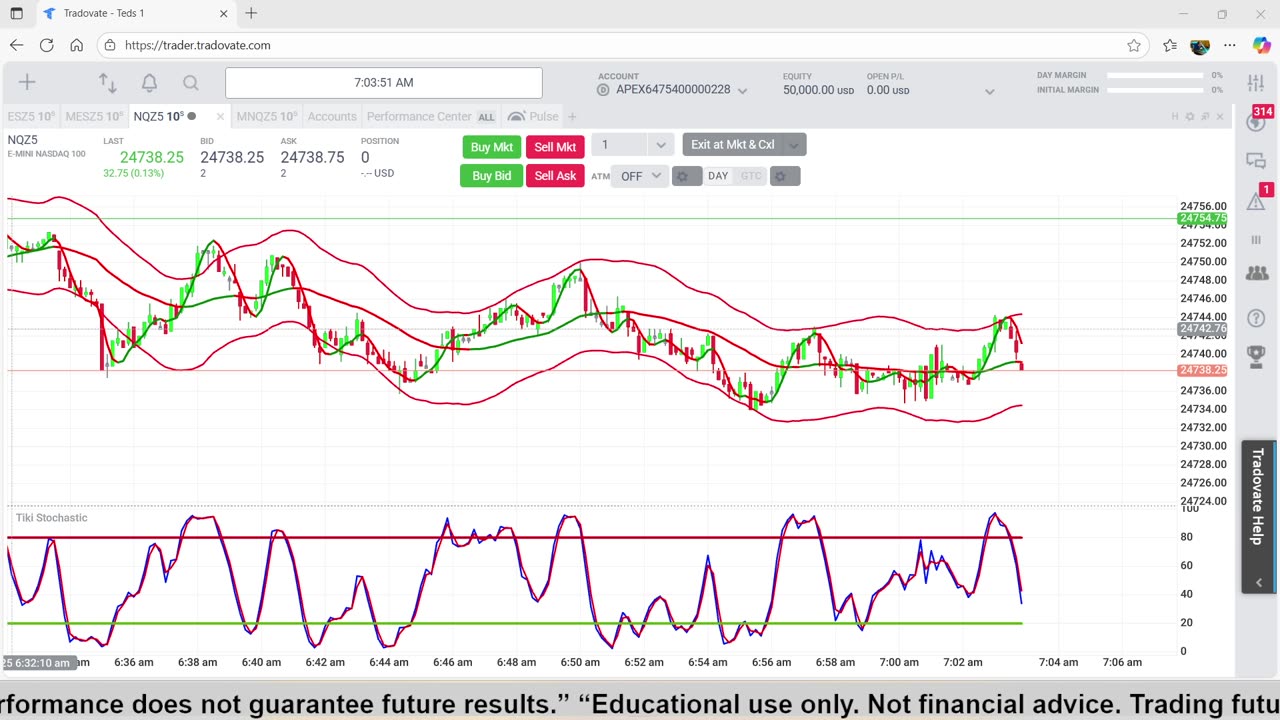Image resolution: width=1280 pixels, height=720 pixels.
Task: Open the Copilot sidebar icon
Action: tap(1261, 45)
